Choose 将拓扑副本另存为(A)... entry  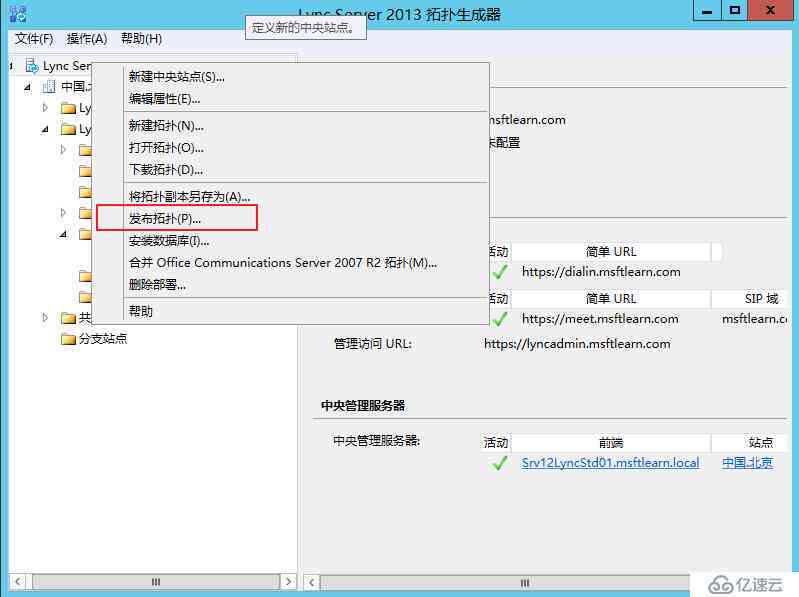click(189, 197)
